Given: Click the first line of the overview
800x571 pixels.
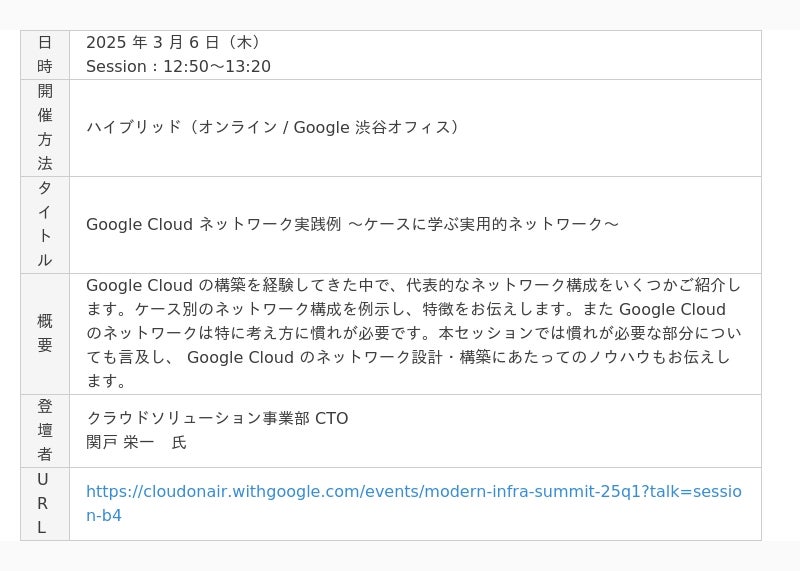Looking at the screenshot, I should coord(413,285).
